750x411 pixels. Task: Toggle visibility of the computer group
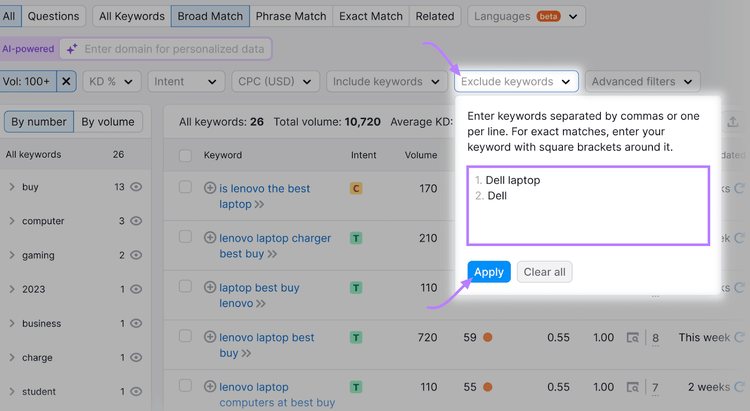point(136,221)
